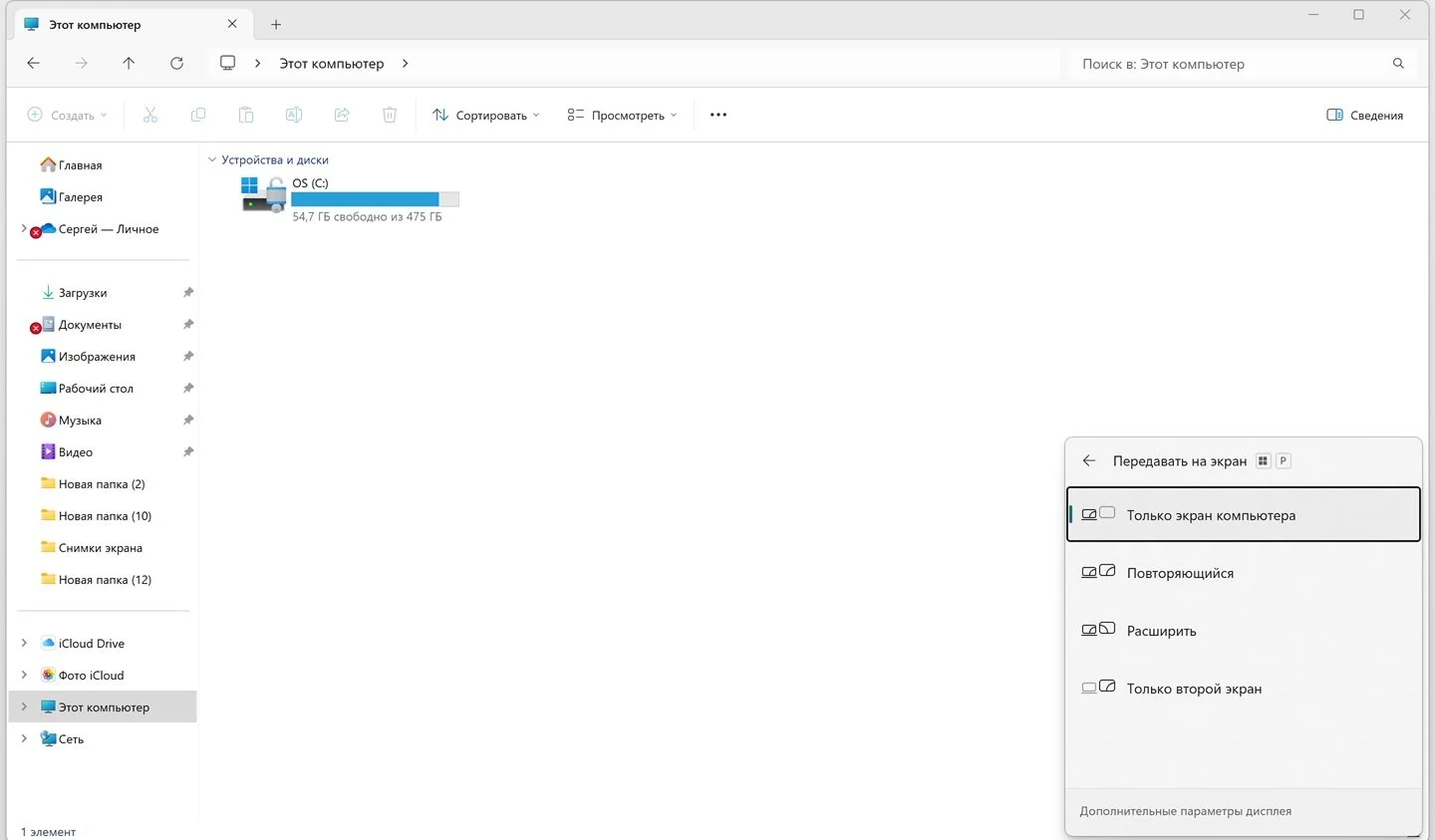Image resolution: width=1435 pixels, height=840 pixels.
Task: Click the search magnifier icon
Action: (x=1398, y=63)
